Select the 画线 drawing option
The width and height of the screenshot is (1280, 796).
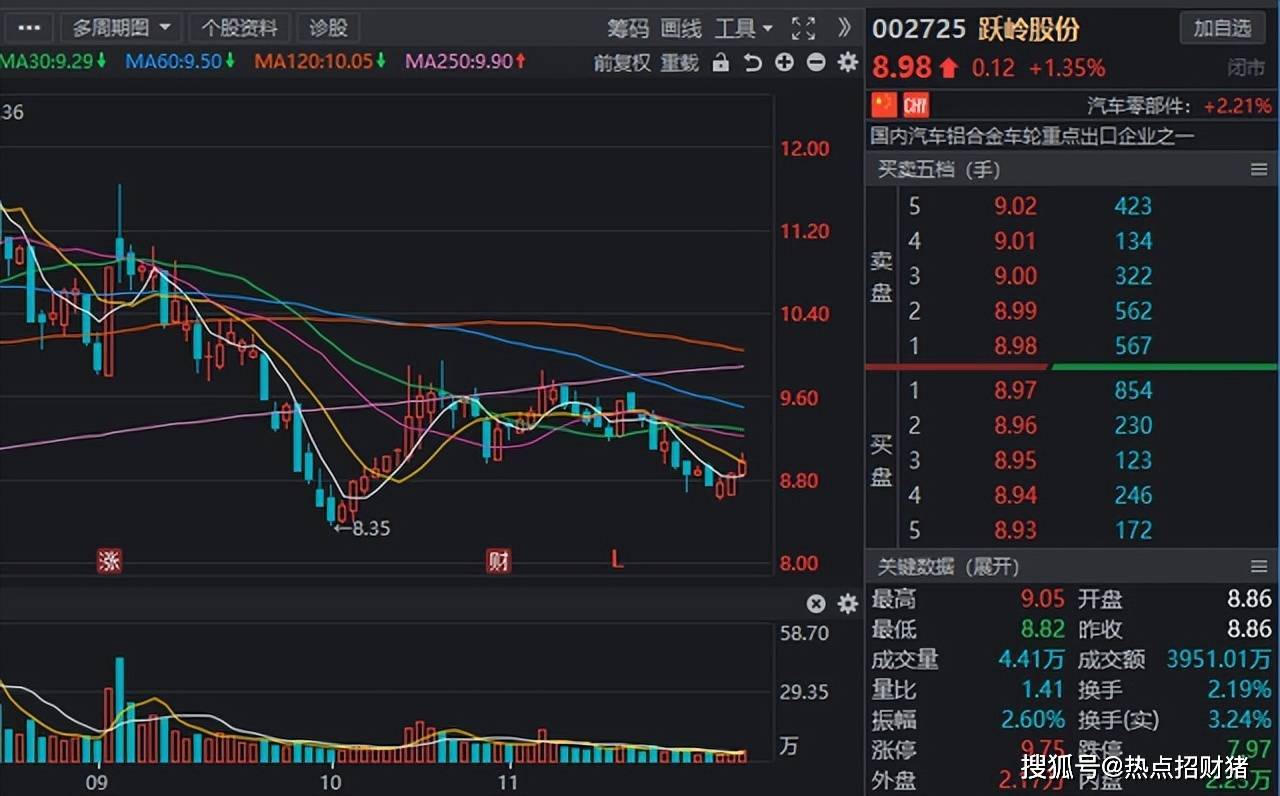[681, 28]
